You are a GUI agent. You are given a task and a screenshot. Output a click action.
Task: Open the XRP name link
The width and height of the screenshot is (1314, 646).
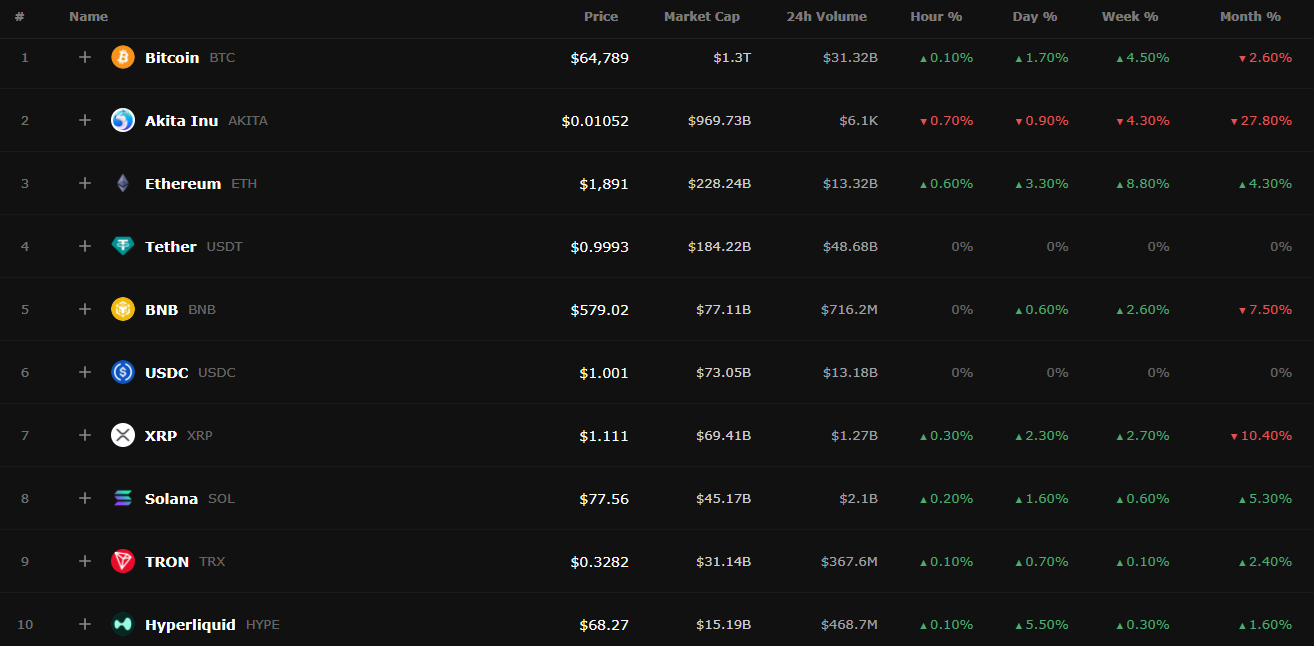tap(161, 436)
